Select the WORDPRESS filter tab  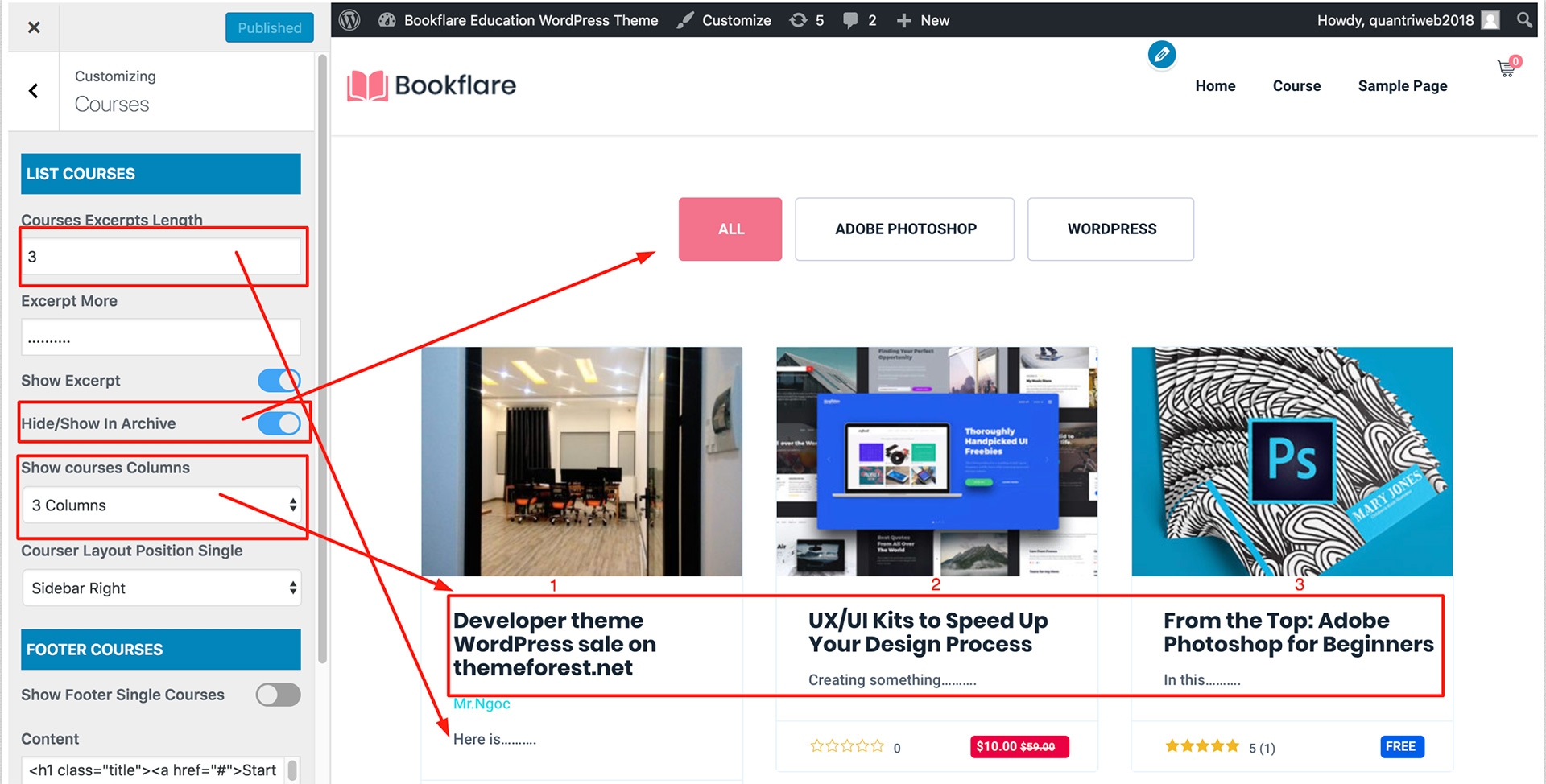[1111, 229]
